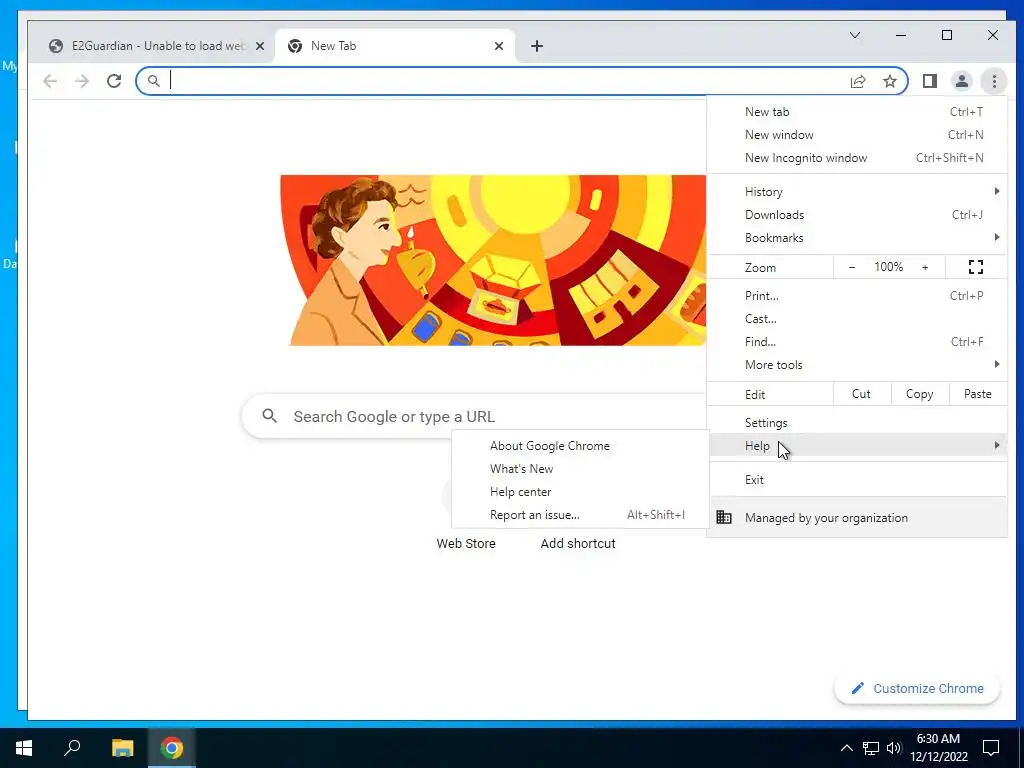This screenshot has height=768, width=1024.
Task: Click the Customize Chrome button
Action: (x=917, y=688)
